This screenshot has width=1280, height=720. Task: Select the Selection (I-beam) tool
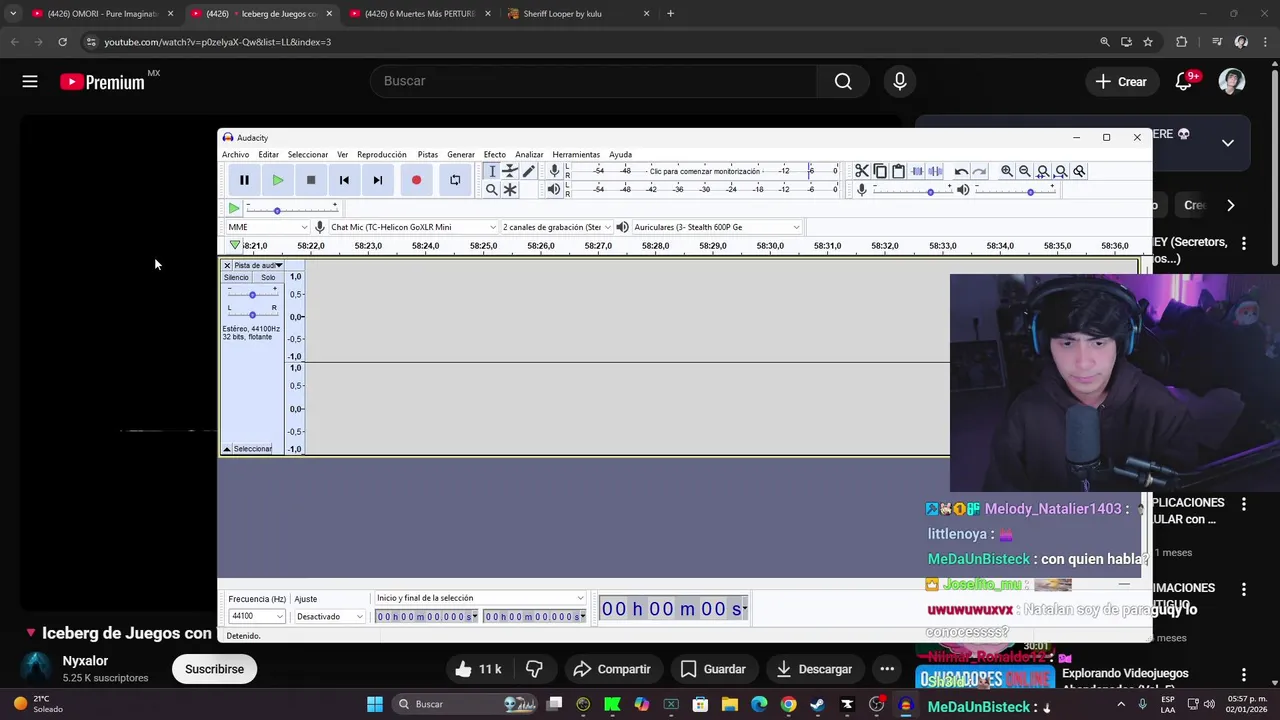click(x=492, y=171)
